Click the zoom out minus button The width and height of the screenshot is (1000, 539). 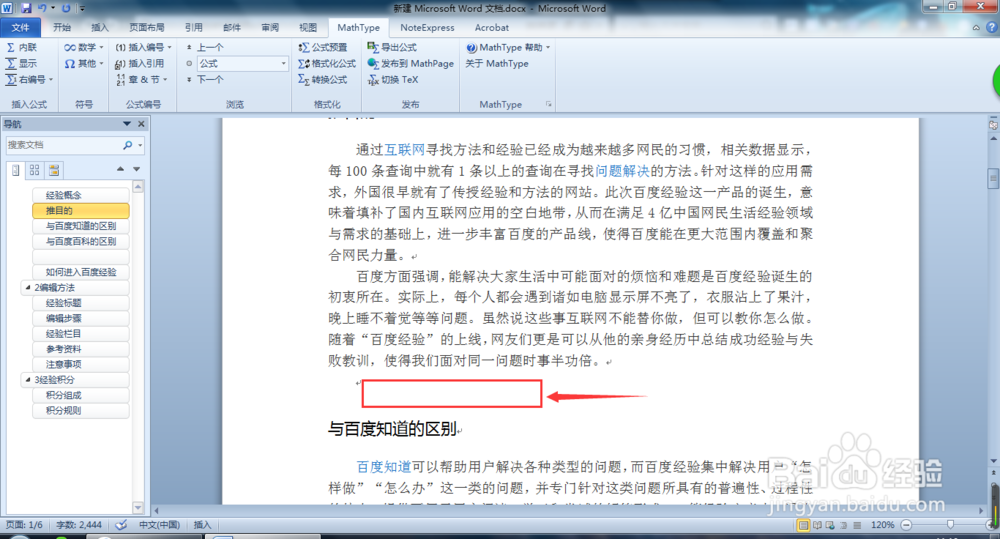coord(906,525)
